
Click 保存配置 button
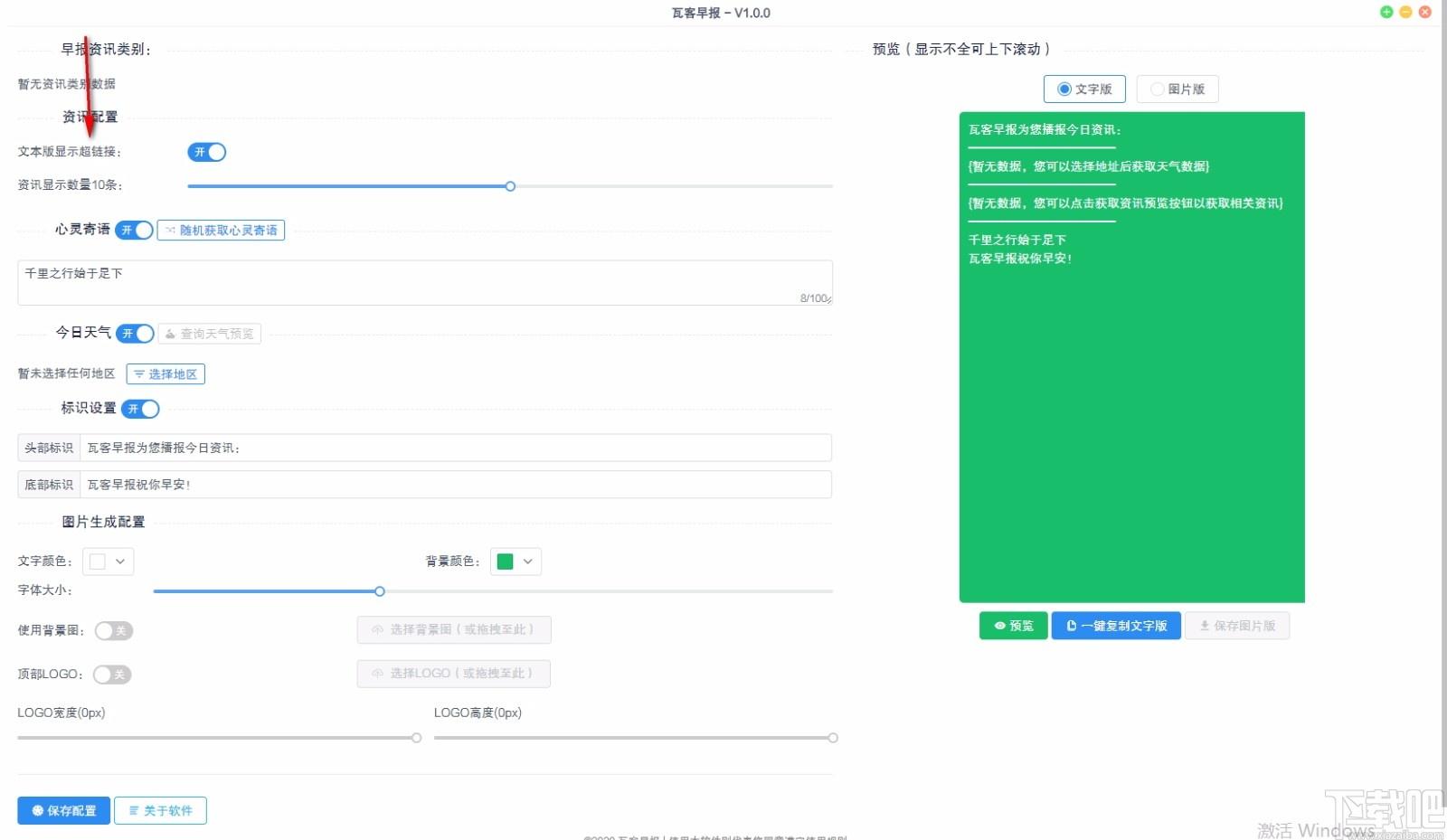[x=63, y=811]
